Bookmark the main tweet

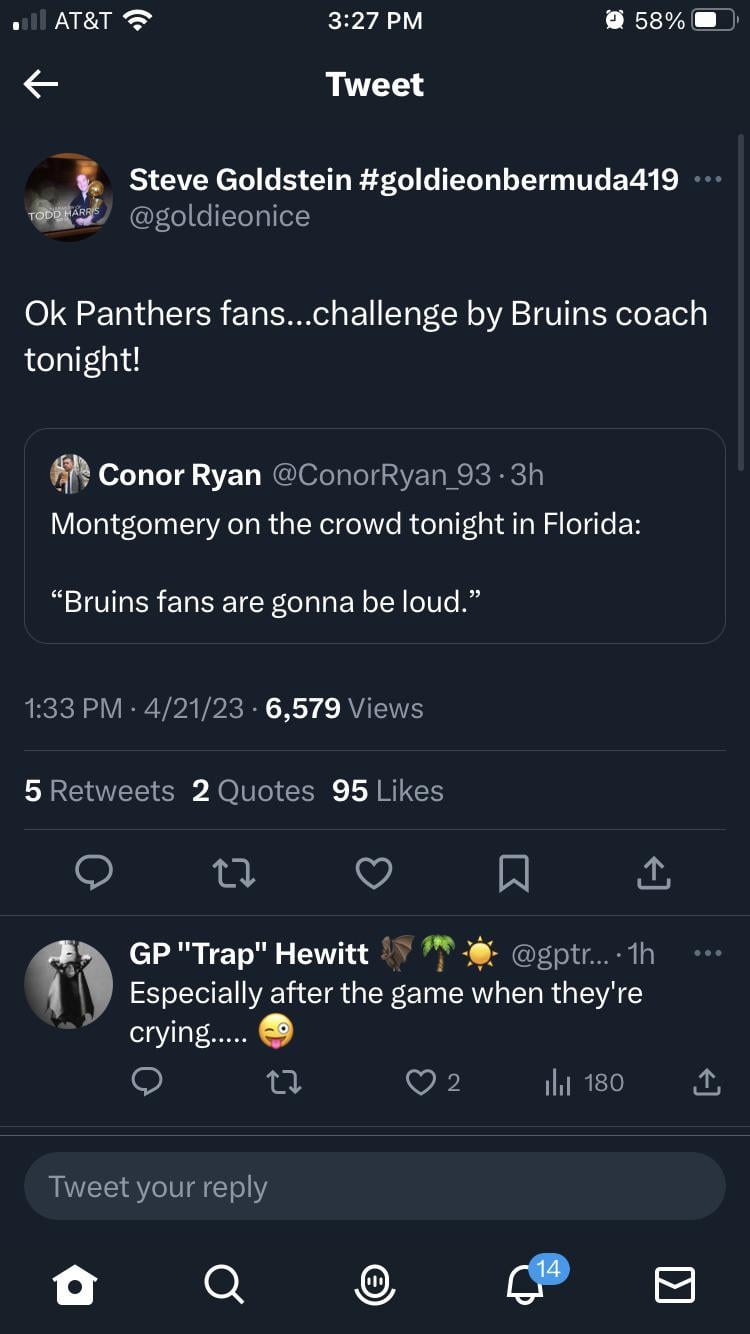pyautogui.click(x=513, y=873)
